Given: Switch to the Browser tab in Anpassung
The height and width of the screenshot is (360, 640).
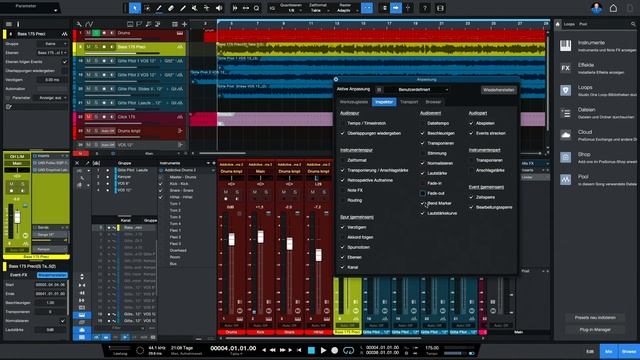Looking at the screenshot, I should click(x=433, y=102).
